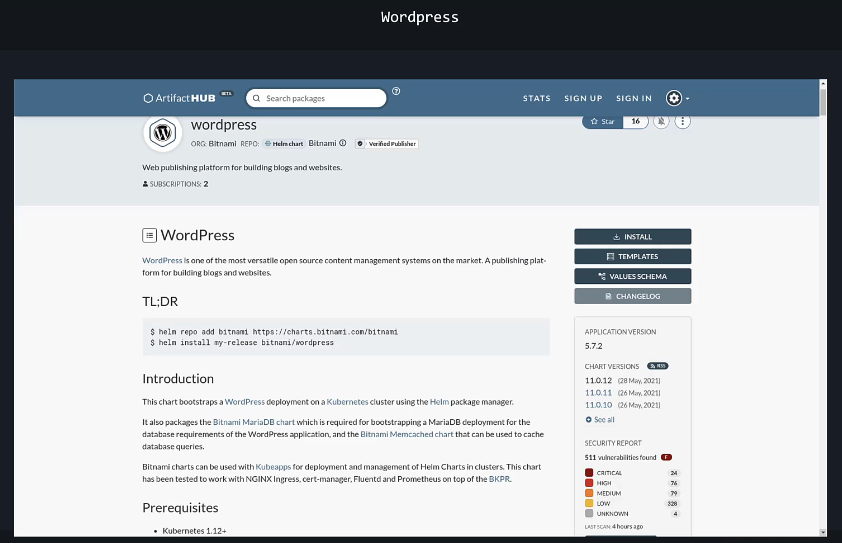Image resolution: width=842 pixels, height=543 pixels.
Task: Click the 511 vulnerabilities found text
Action: [x=620, y=458]
